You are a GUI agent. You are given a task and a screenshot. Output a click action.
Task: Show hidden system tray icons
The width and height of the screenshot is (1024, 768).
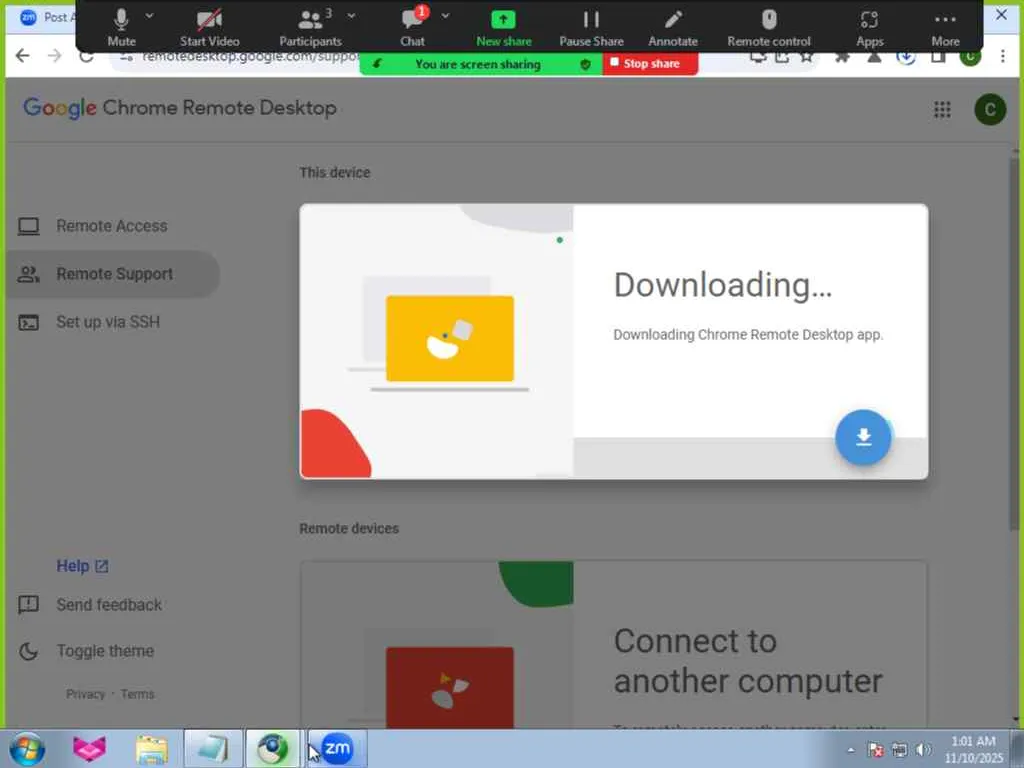tap(851, 750)
